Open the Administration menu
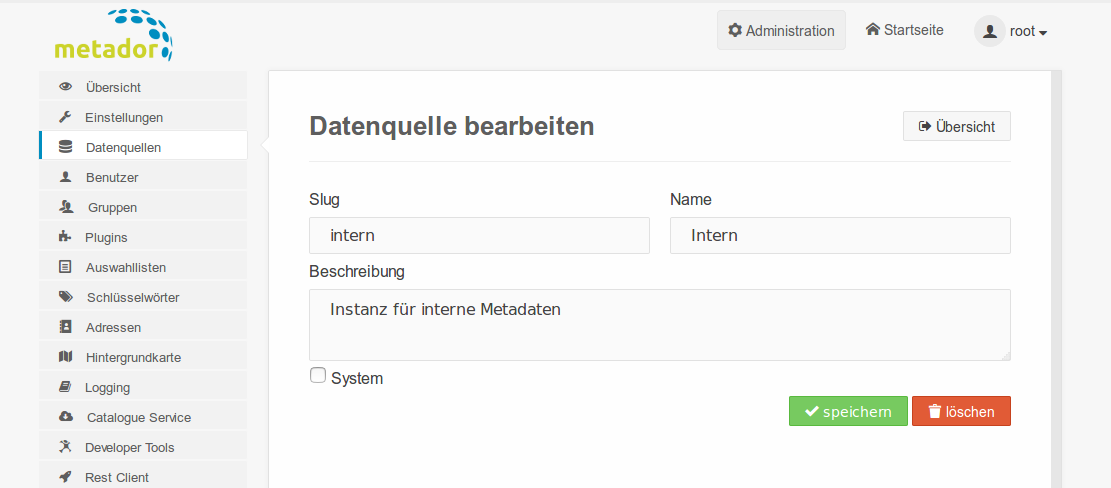1111x488 pixels. [781, 30]
